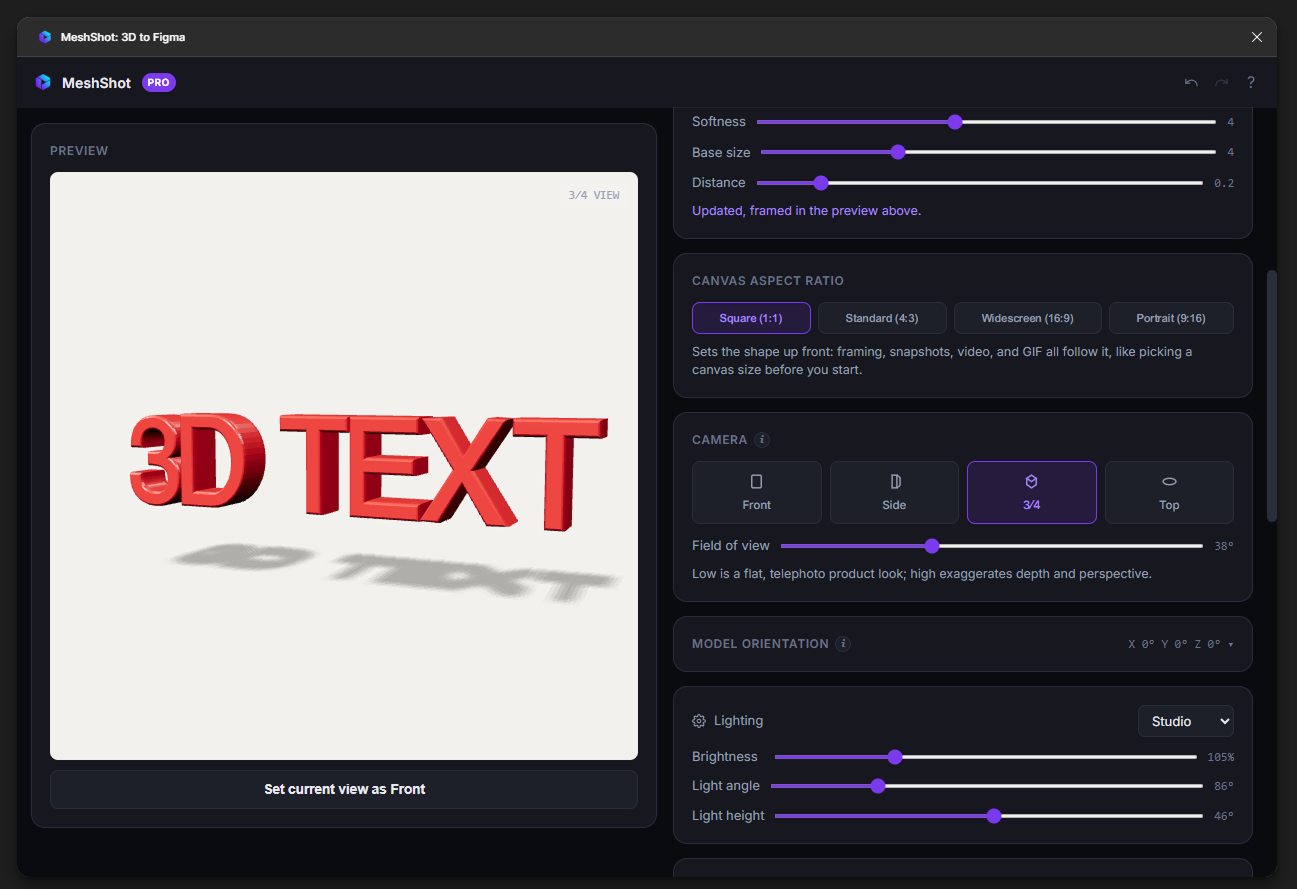Click the Field of view value 38°
The height and width of the screenshot is (889, 1297).
tap(1224, 546)
